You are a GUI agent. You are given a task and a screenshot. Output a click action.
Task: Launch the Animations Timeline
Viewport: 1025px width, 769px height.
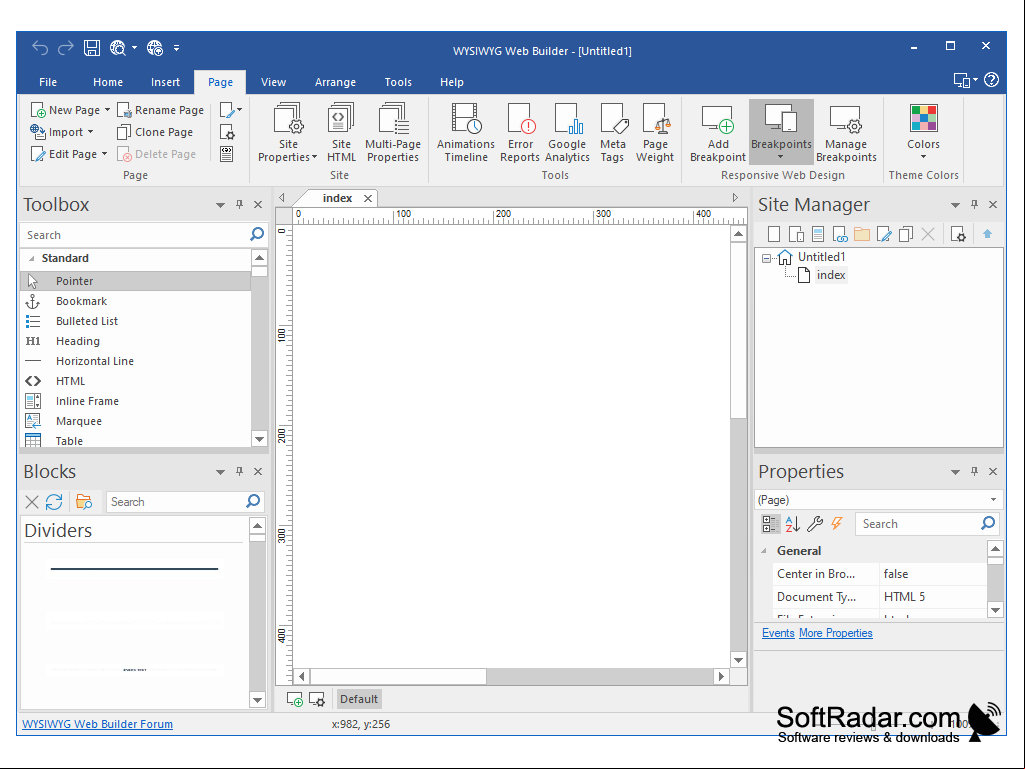click(x=465, y=132)
